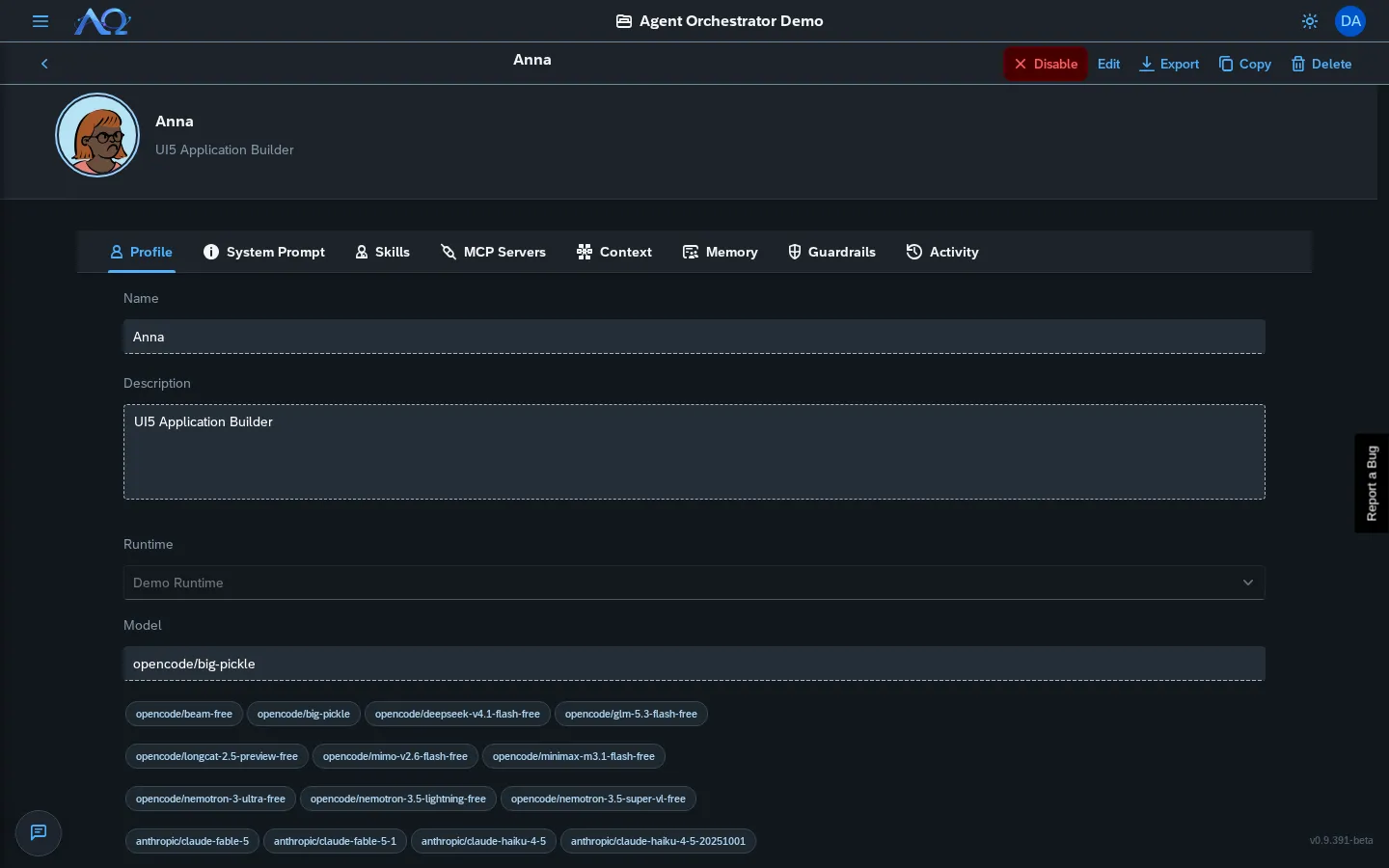Open the chat bubble button
The image size is (1389, 868).
click(x=39, y=832)
